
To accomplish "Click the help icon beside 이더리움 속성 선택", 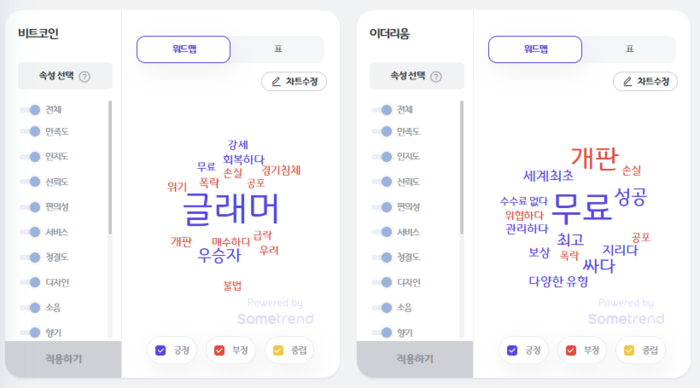I will coord(436,77).
